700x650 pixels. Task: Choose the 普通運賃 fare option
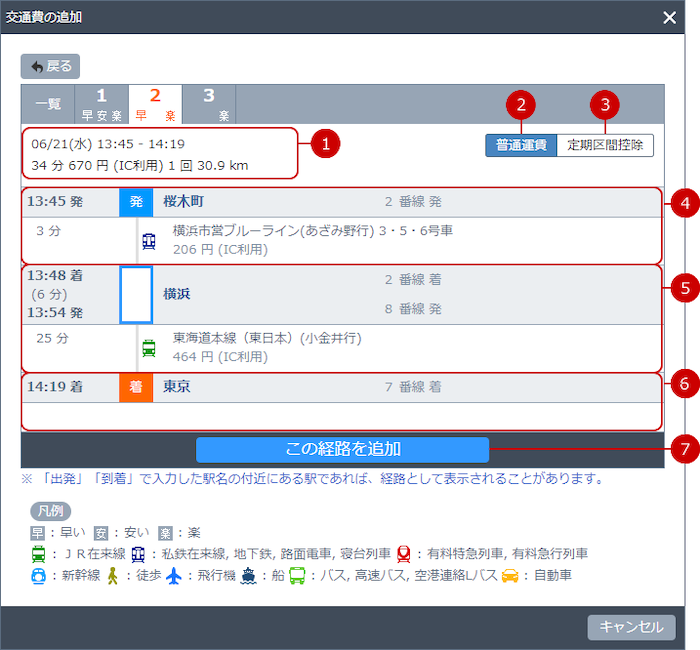(x=521, y=145)
